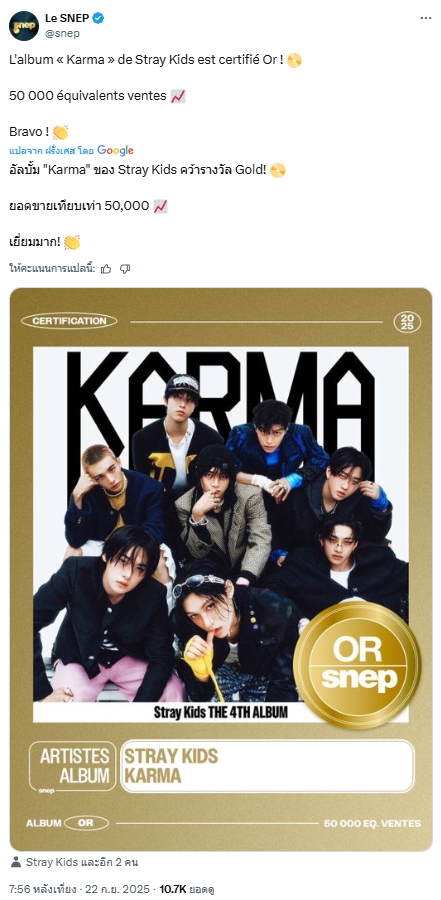
Task: View tagged accounts Stray Kids และอีก 2 คน
Action: [82, 862]
